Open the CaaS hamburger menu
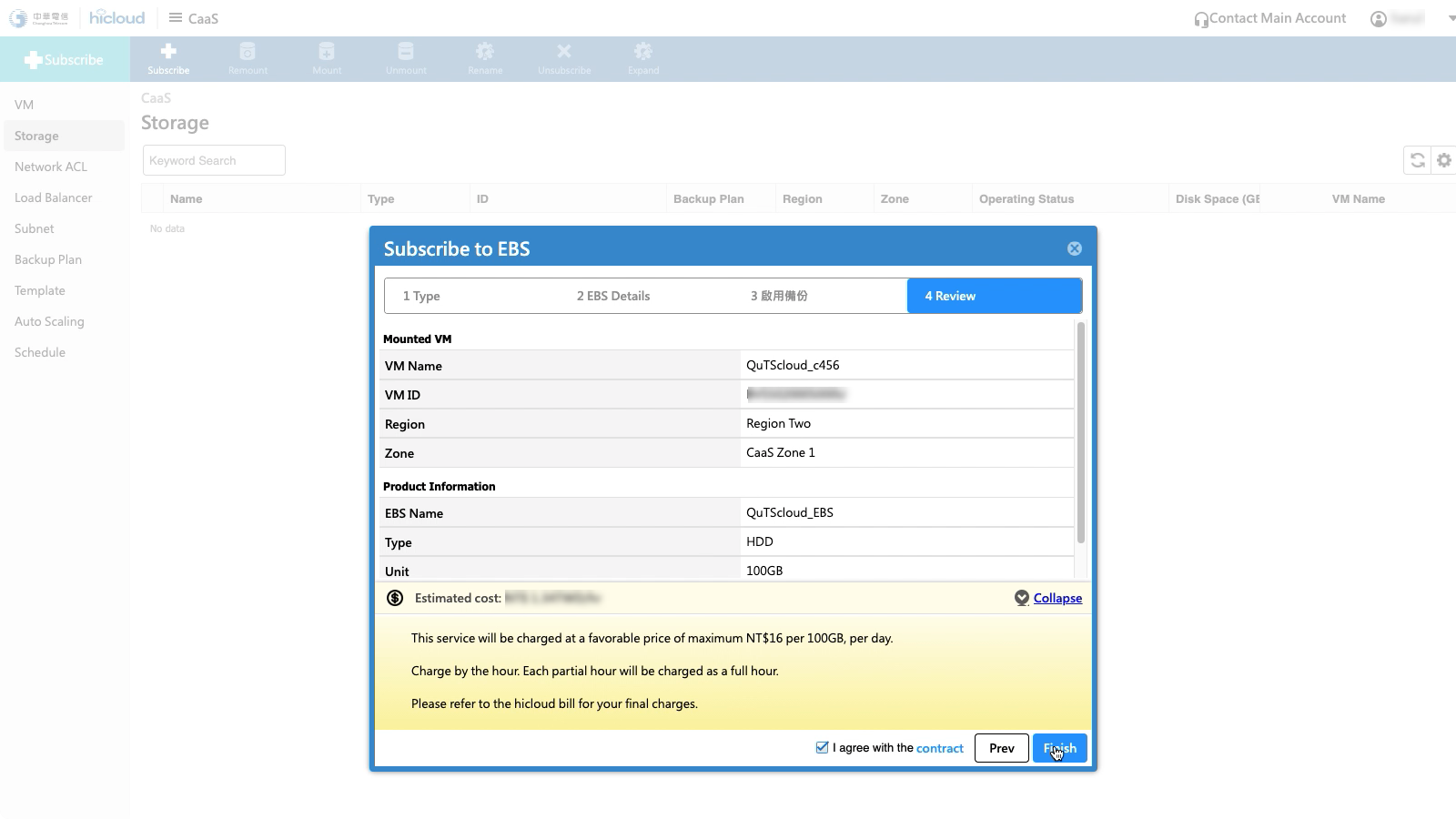The width and height of the screenshot is (1456, 819). click(x=176, y=18)
